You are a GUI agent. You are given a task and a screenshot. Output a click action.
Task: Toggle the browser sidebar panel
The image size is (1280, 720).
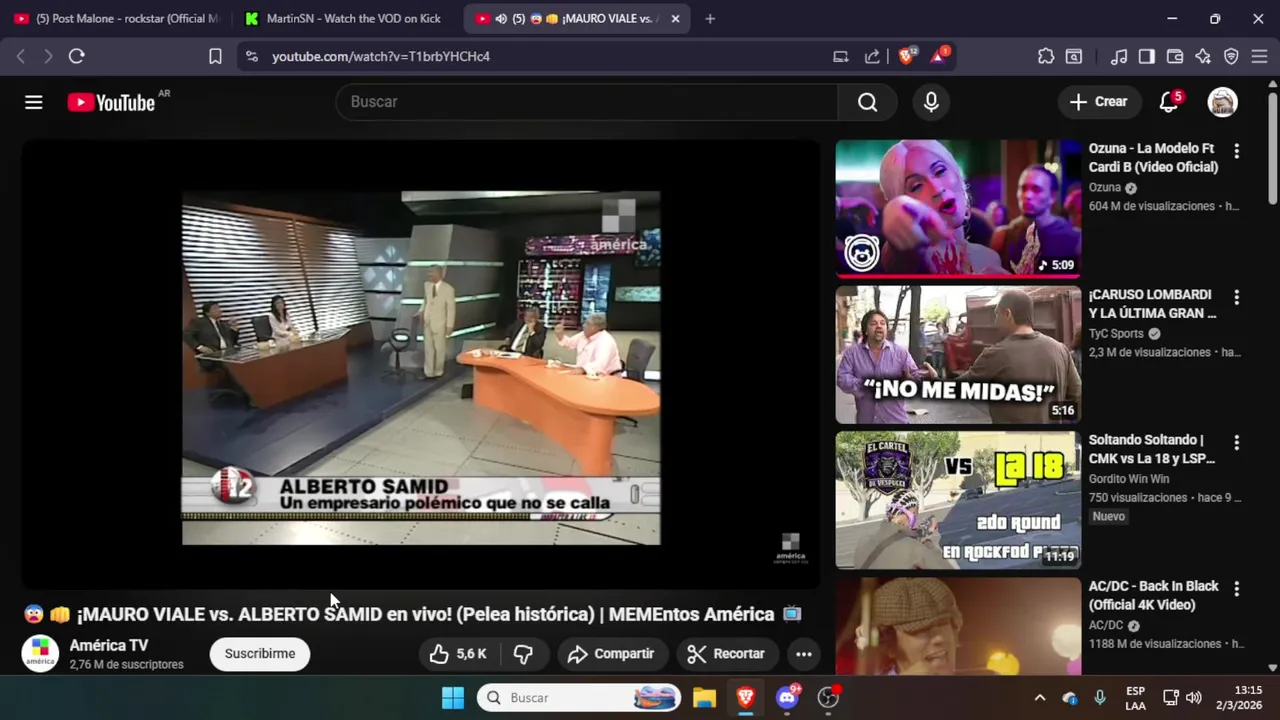1146,57
